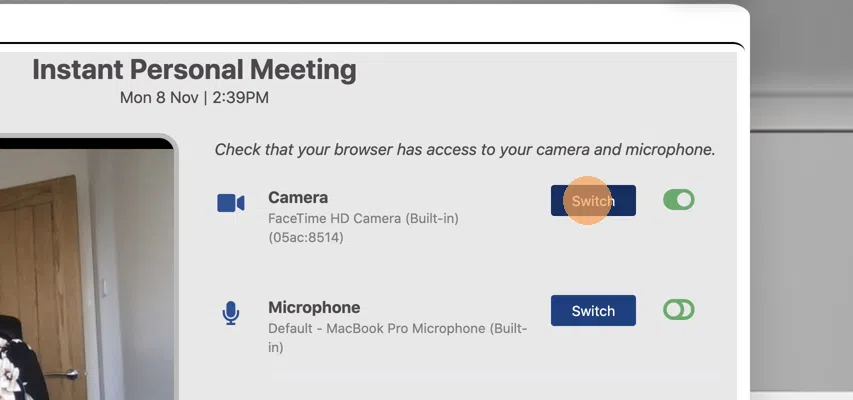The height and width of the screenshot is (400, 853).
Task: Select the 2:39PM meeting time text
Action: pos(240,98)
